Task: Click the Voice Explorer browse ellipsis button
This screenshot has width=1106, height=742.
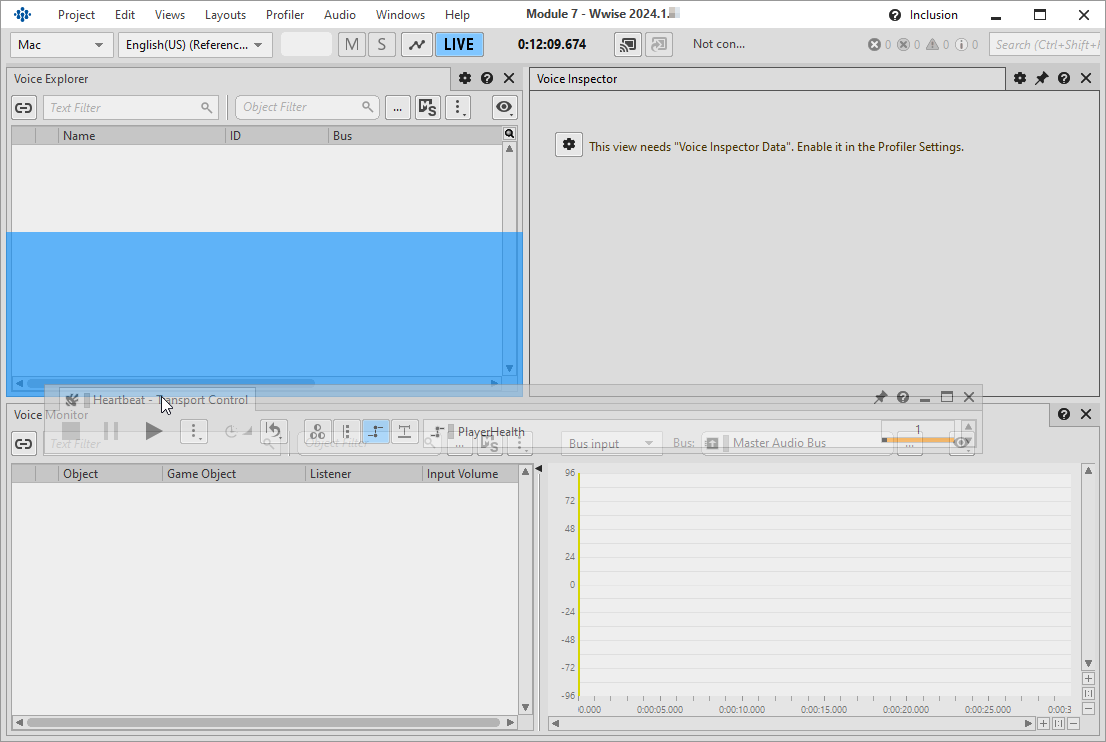Action: click(398, 108)
